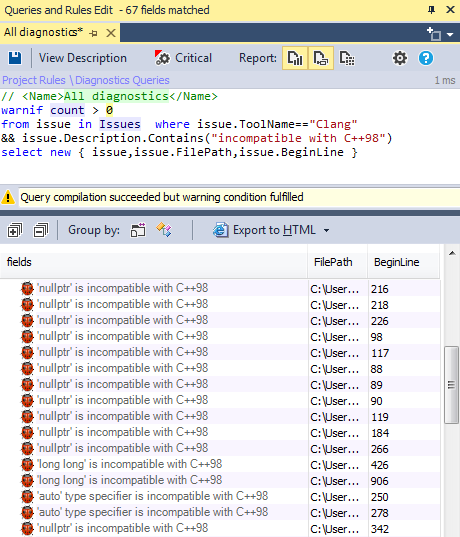Collapse all result rows icon
The image size is (460, 537).
(41, 230)
